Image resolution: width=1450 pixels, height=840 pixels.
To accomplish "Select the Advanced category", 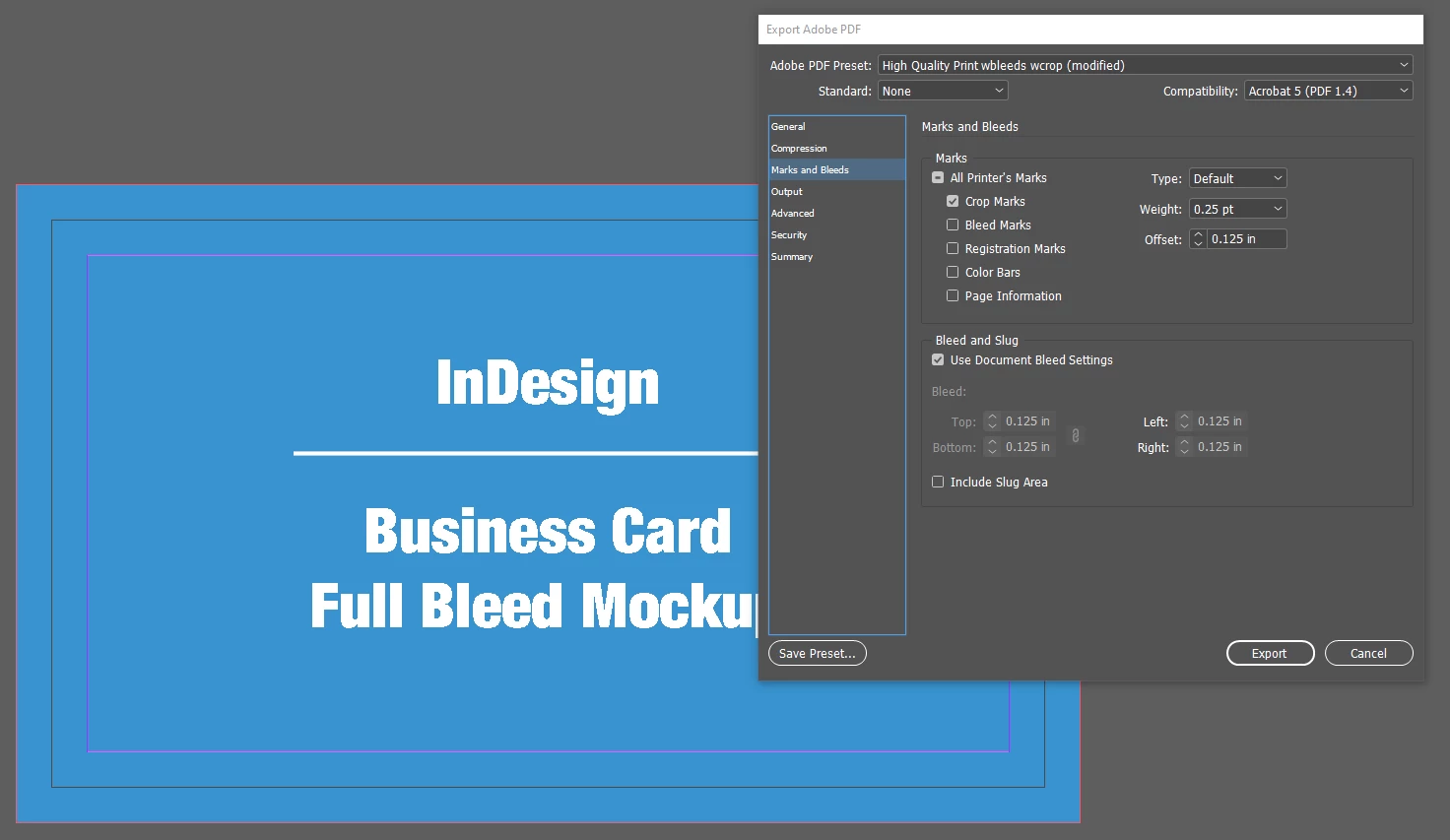I will (836, 214).
